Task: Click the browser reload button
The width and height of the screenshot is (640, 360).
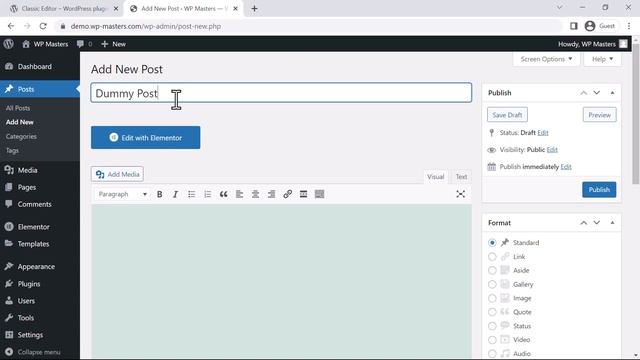Action: [43, 26]
